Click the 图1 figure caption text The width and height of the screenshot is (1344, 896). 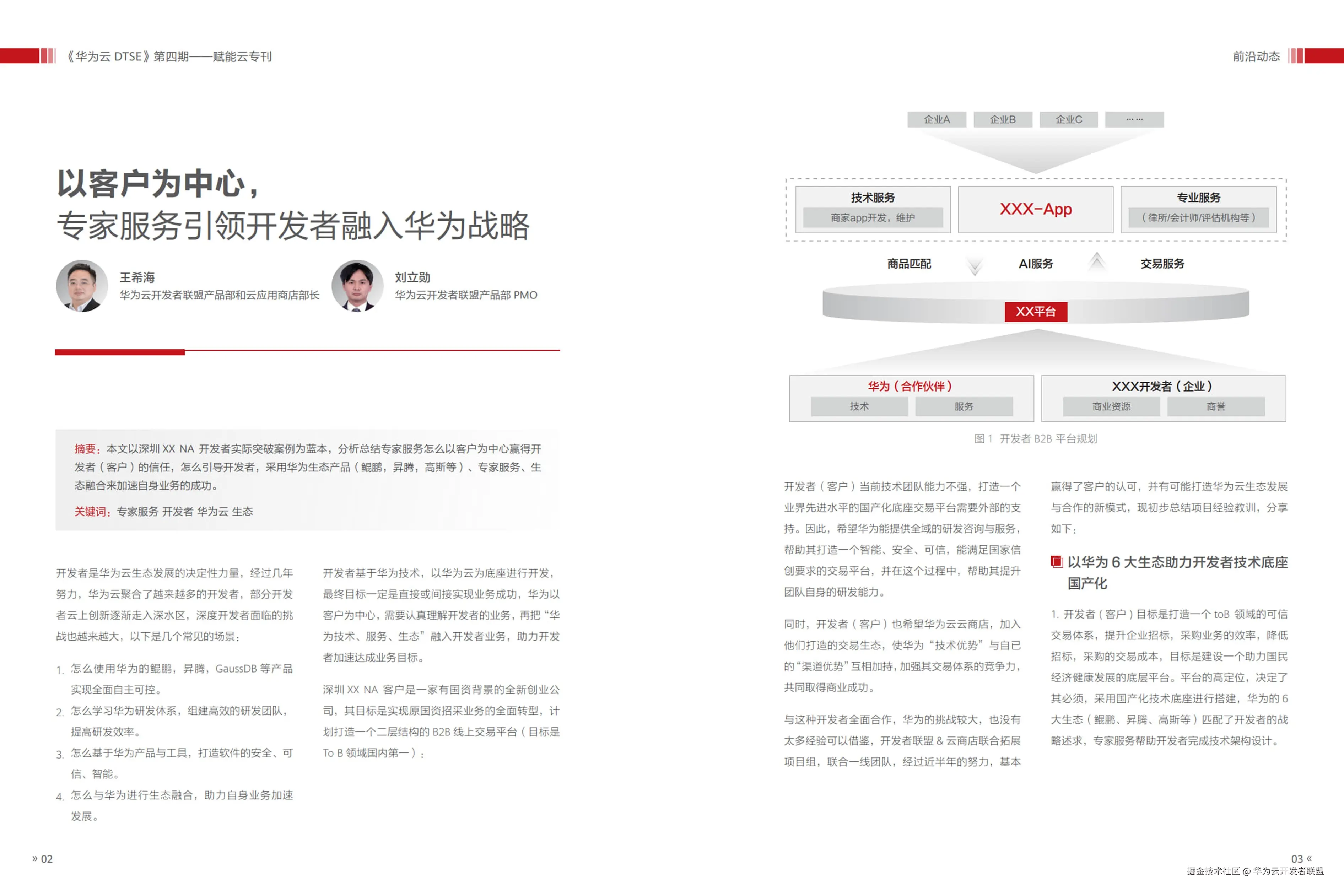coord(1035,439)
